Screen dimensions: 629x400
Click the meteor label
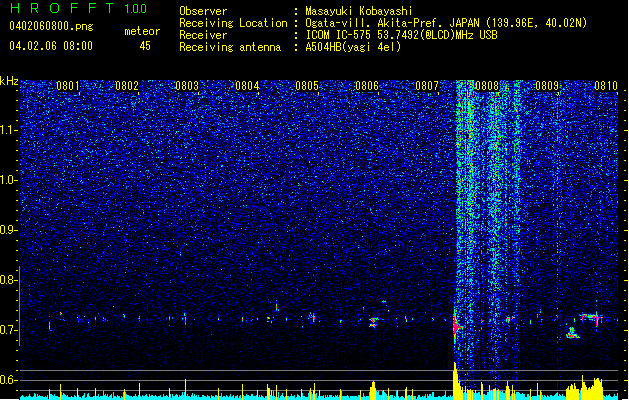[142, 31]
